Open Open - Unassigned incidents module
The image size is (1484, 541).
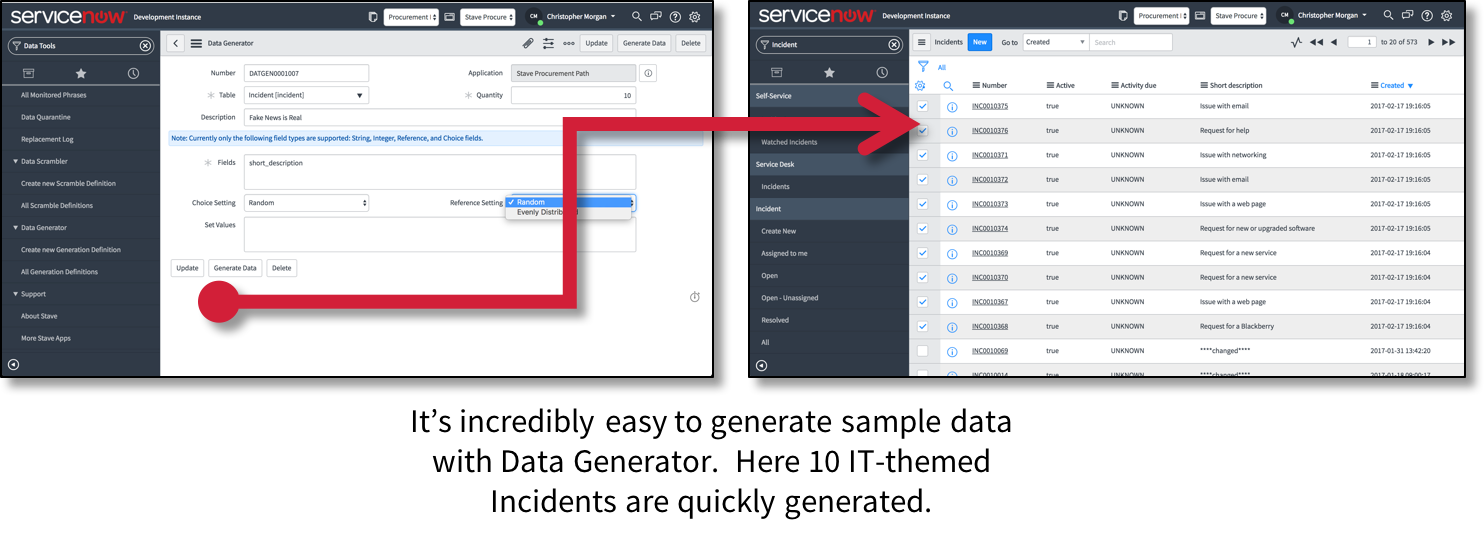click(789, 298)
